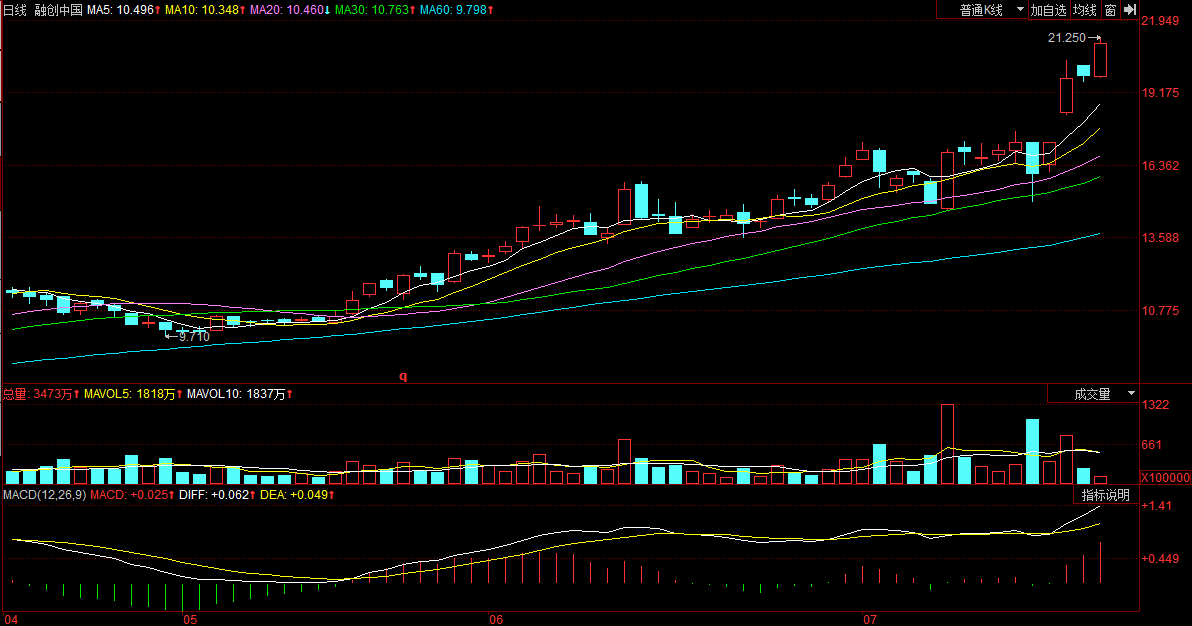This screenshot has height=626, width=1192.
Task: Click the MA10: 10.348 label
Action: click(205, 10)
